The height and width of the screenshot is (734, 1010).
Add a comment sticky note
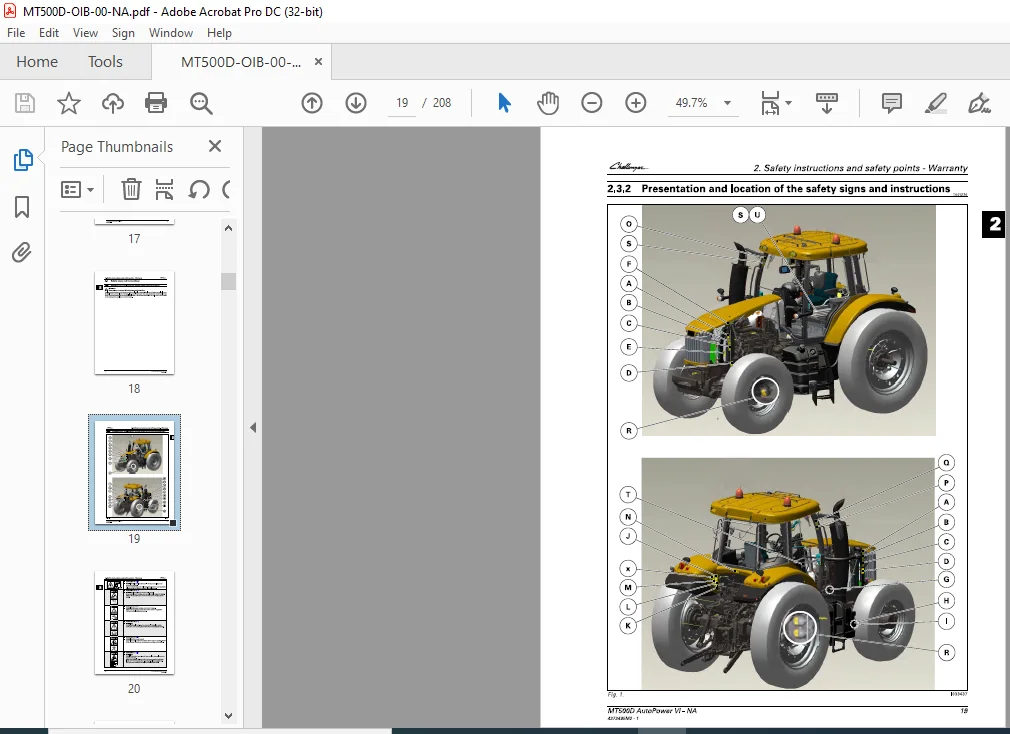click(x=891, y=103)
